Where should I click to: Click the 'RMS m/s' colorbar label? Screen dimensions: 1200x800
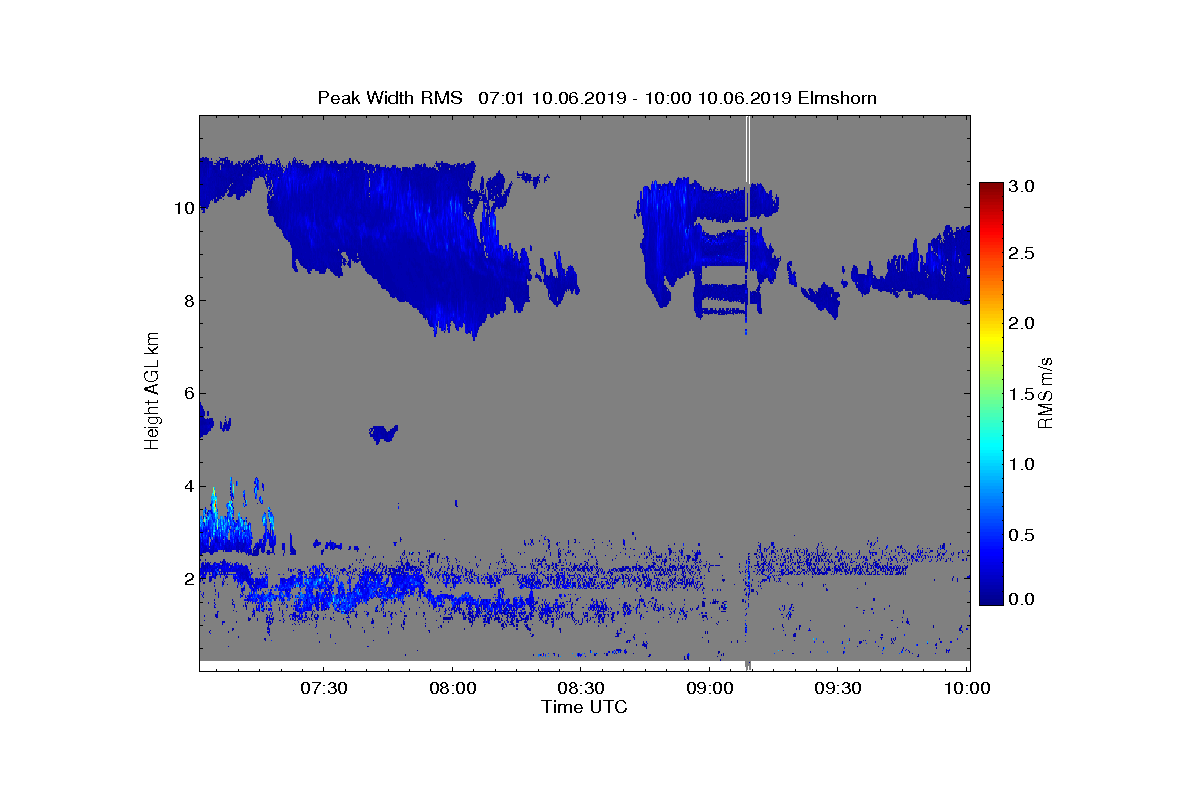pos(1046,392)
